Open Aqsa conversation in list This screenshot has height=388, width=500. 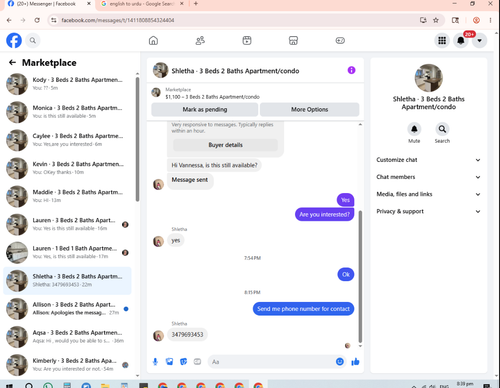point(67,337)
